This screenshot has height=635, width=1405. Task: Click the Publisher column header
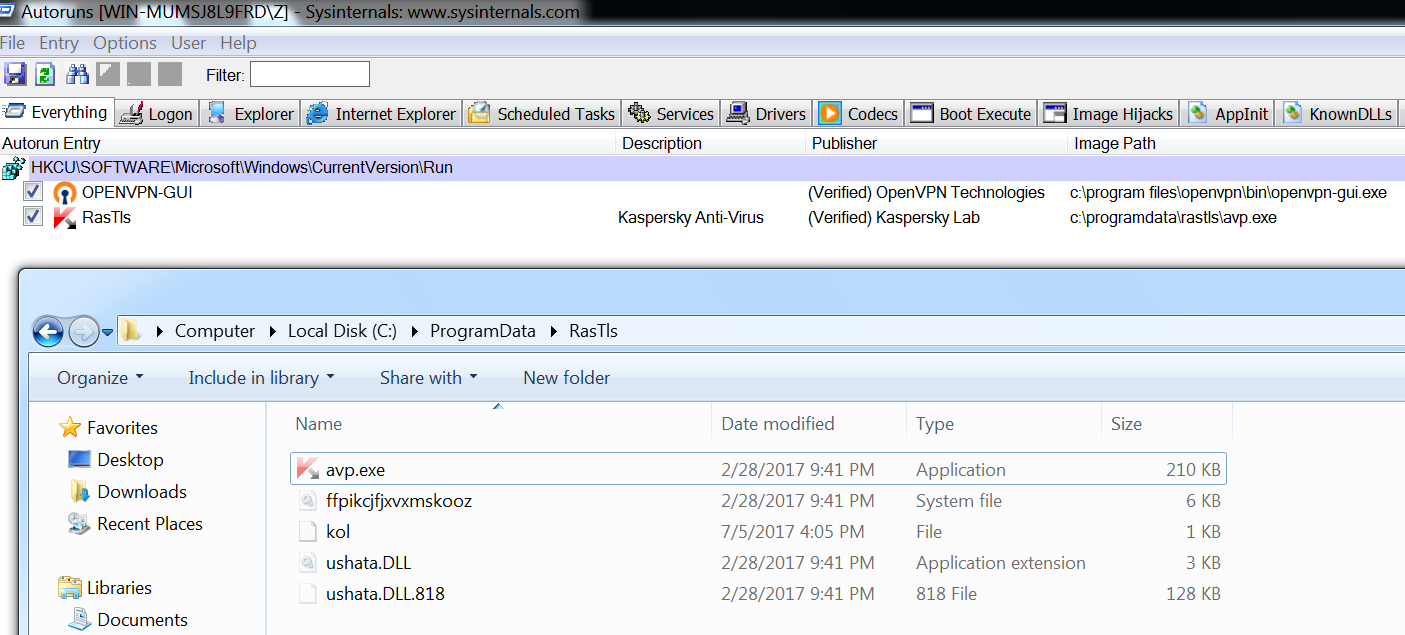pos(936,143)
